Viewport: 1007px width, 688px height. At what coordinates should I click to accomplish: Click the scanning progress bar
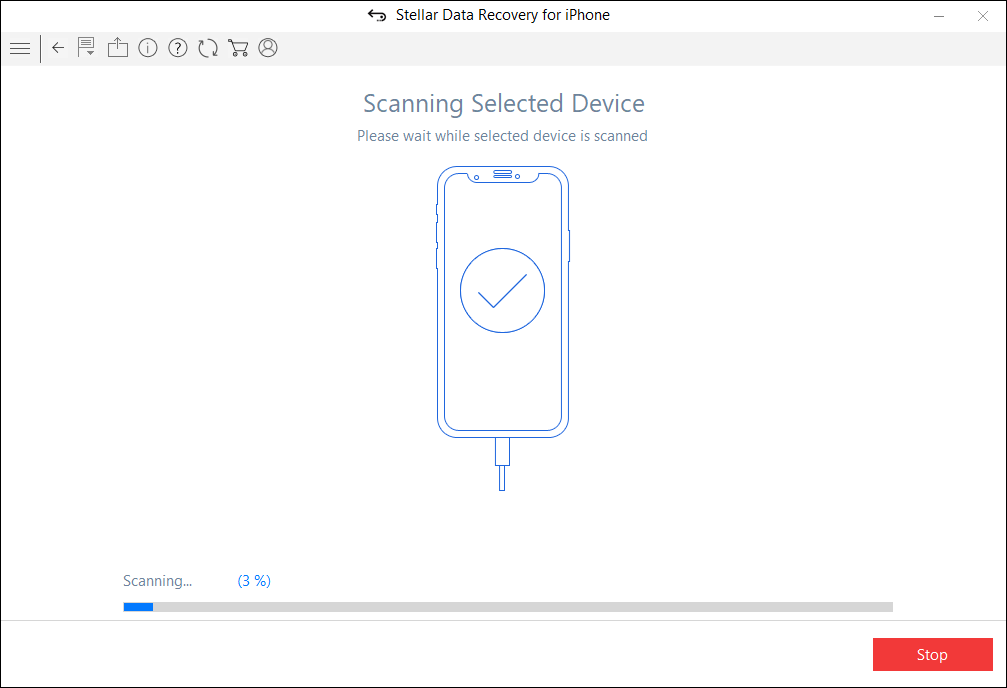[x=508, y=607]
